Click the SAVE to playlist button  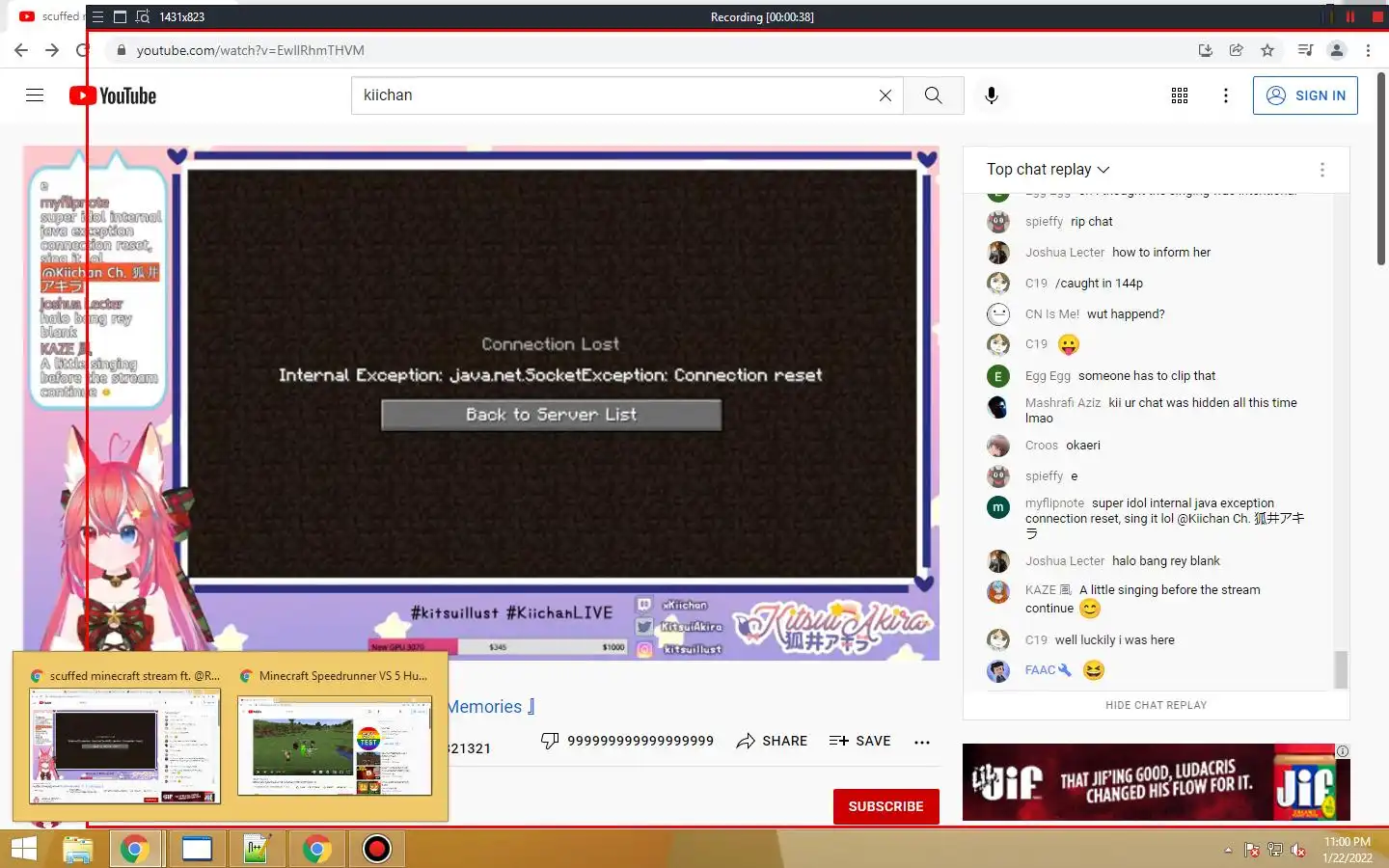coord(859,741)
